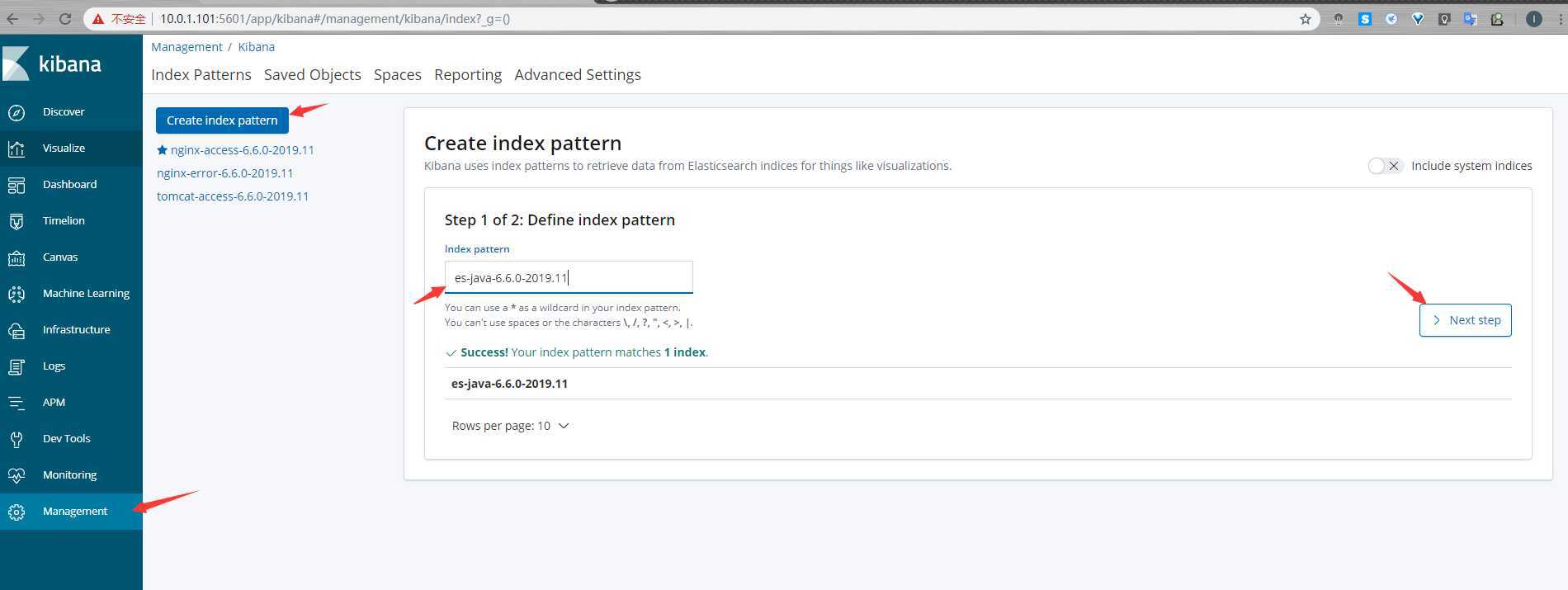The height and width of the screenshot is (590, 1568).
Task: Open Monitoring heartbeat icon
Action: pyautogui.click(x=17, y=475)
